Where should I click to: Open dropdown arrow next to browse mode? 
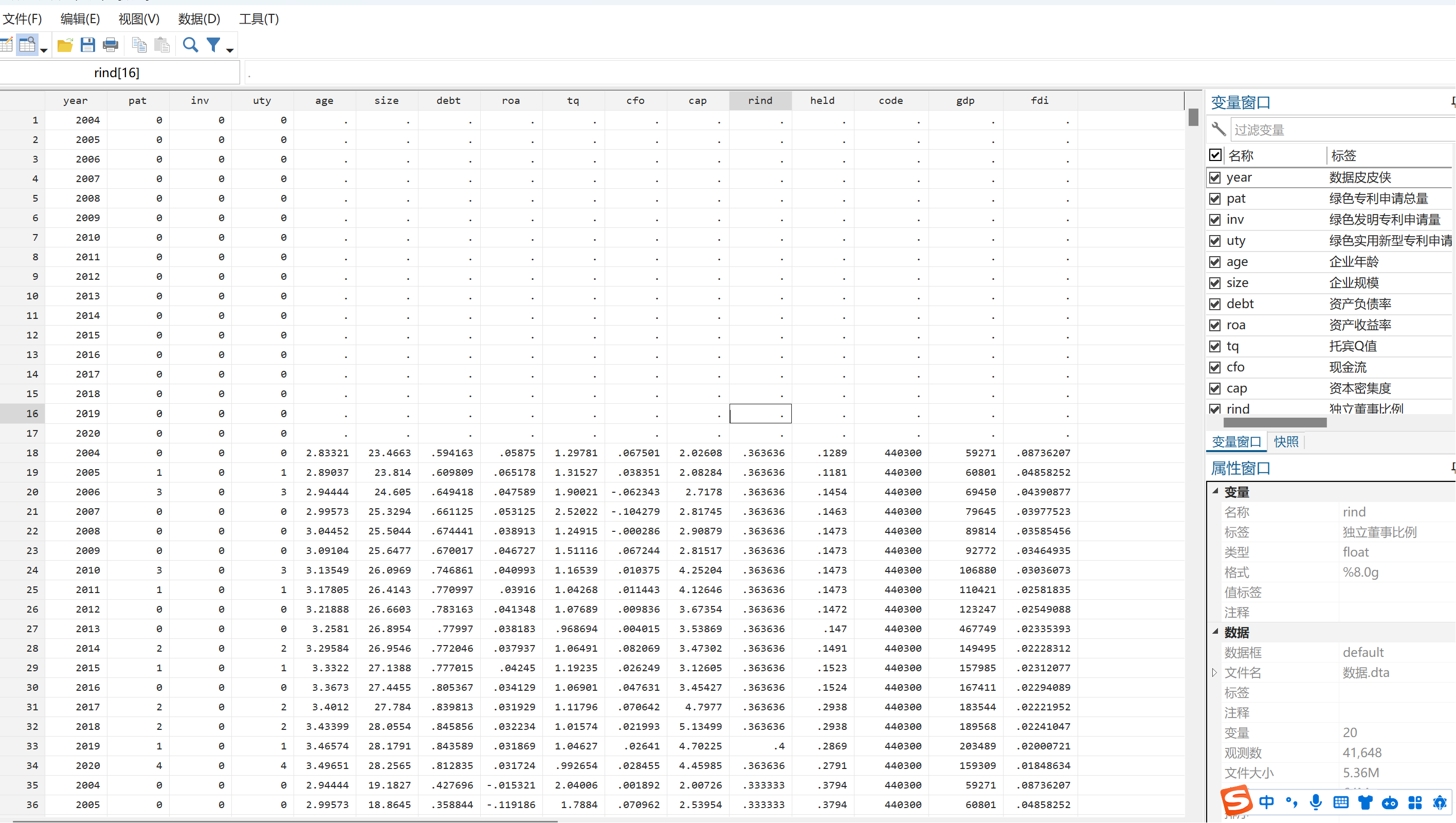44,51
